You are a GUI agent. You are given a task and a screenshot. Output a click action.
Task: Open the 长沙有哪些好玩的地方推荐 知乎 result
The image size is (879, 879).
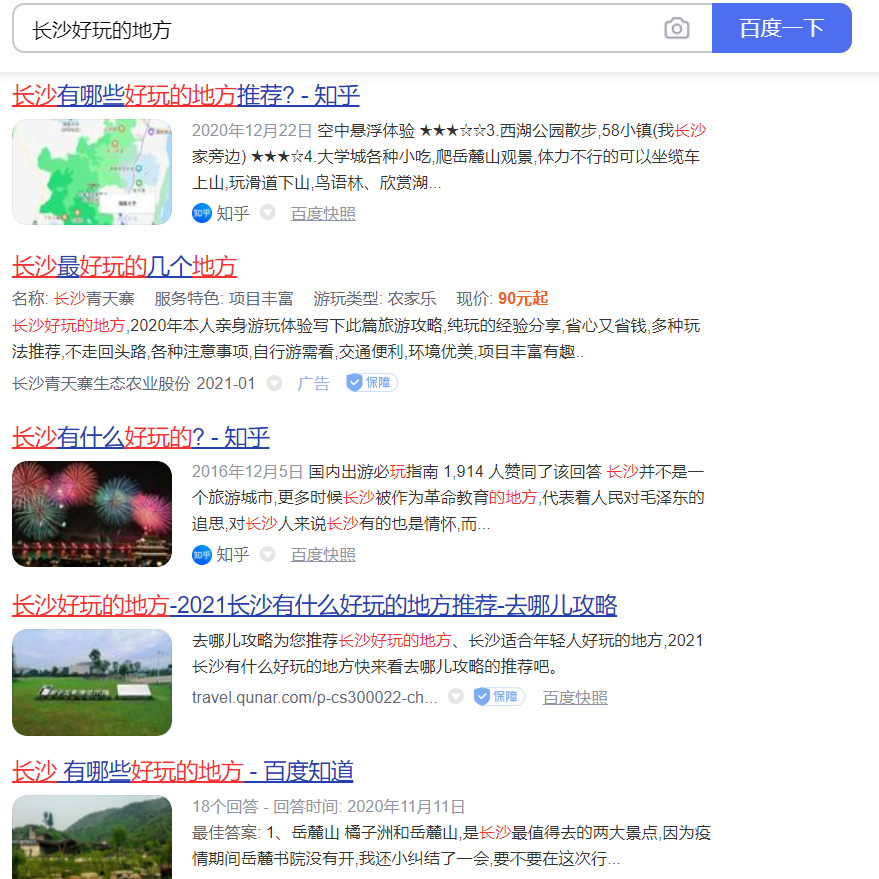(186, 96)
